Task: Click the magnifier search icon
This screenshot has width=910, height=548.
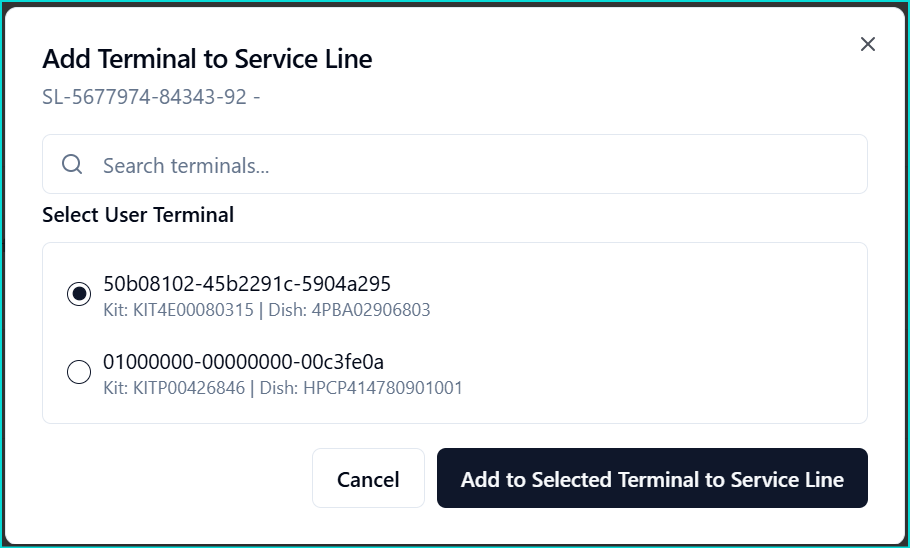Action: click(72, 164)
